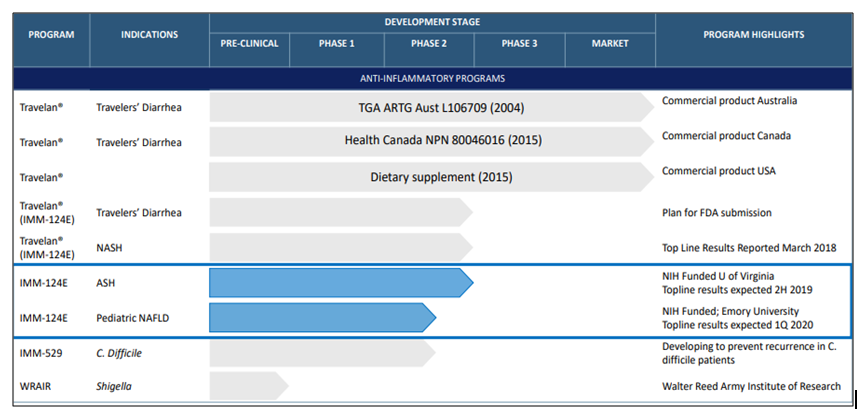Select the PHASE 2 stage header
866x412 pixels.
pos(429,44)
